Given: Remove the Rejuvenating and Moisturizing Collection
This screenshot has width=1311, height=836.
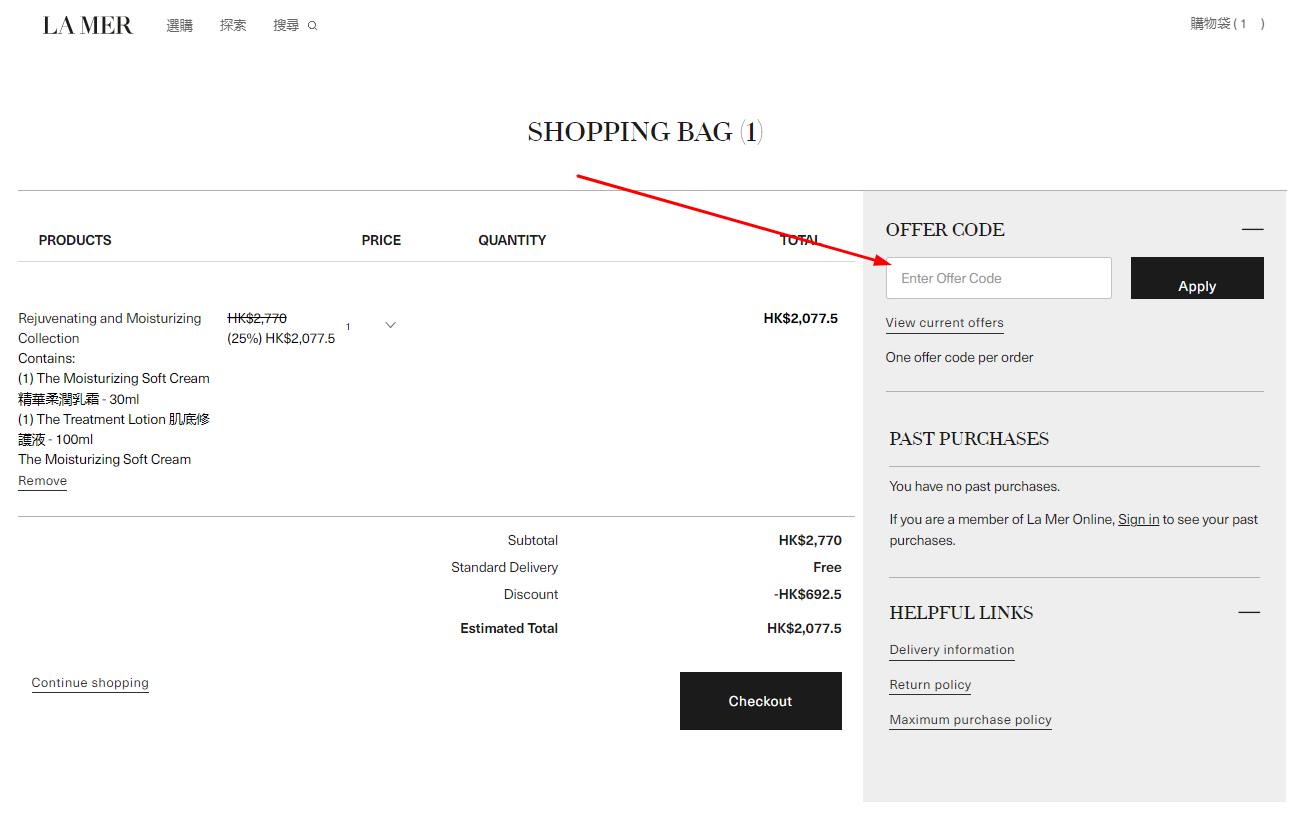Looking at the screenshot, I should tap(42, 481).
